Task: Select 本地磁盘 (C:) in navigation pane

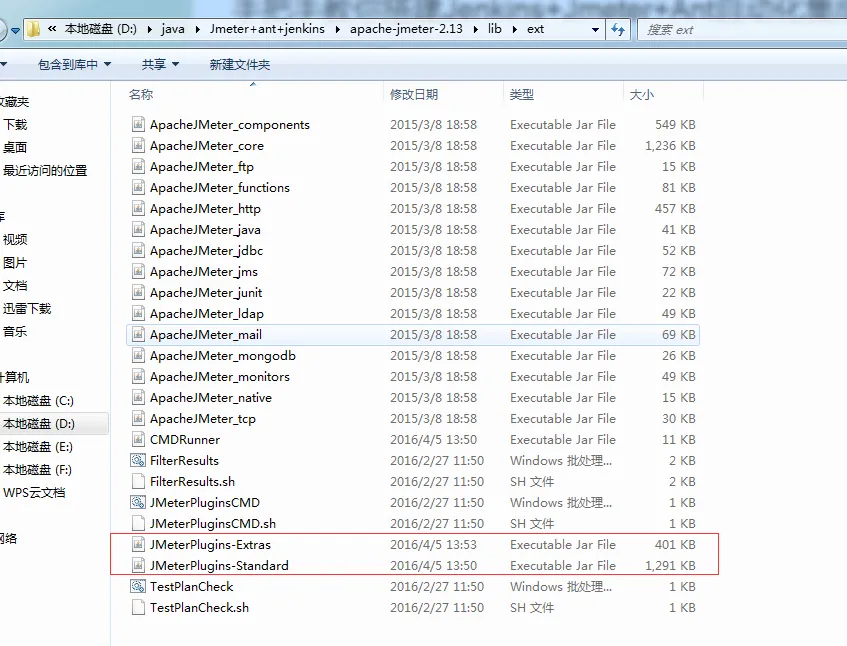Action: pyautogui.click(x=38, y=401)
